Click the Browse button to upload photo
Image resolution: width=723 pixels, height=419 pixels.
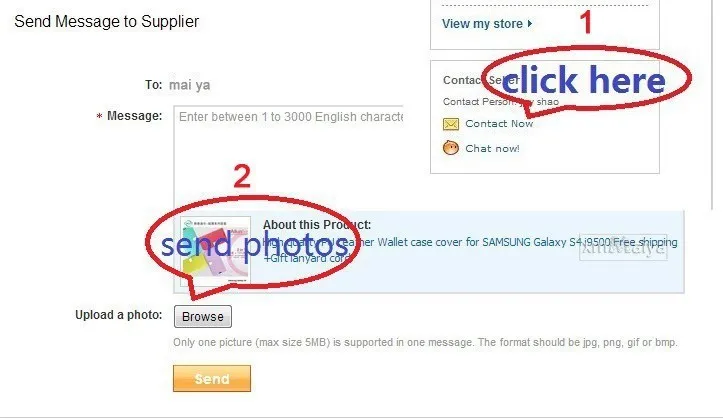pos(202,317)
